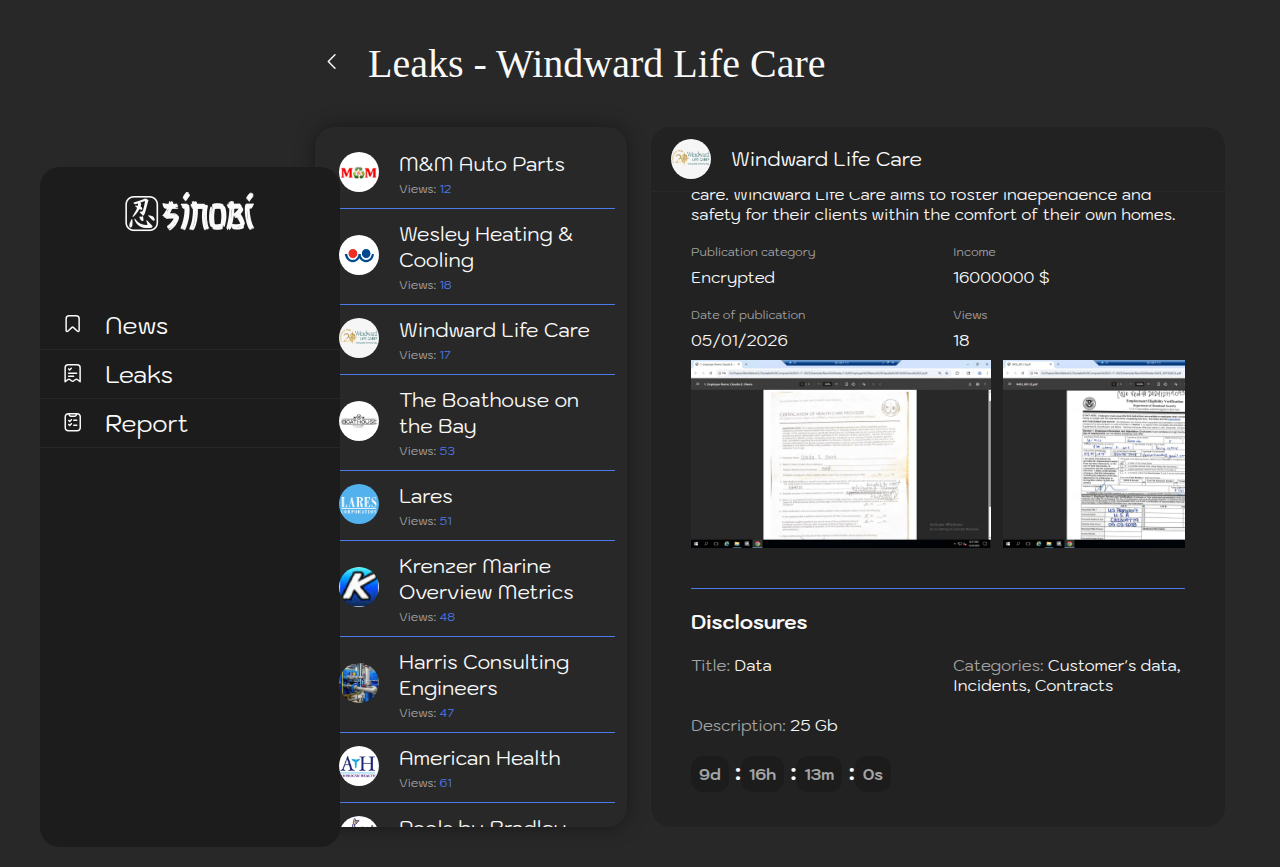Click the Wesley Heating & Cooling logo
1280x867 pixels.
[x=359, y=255]
